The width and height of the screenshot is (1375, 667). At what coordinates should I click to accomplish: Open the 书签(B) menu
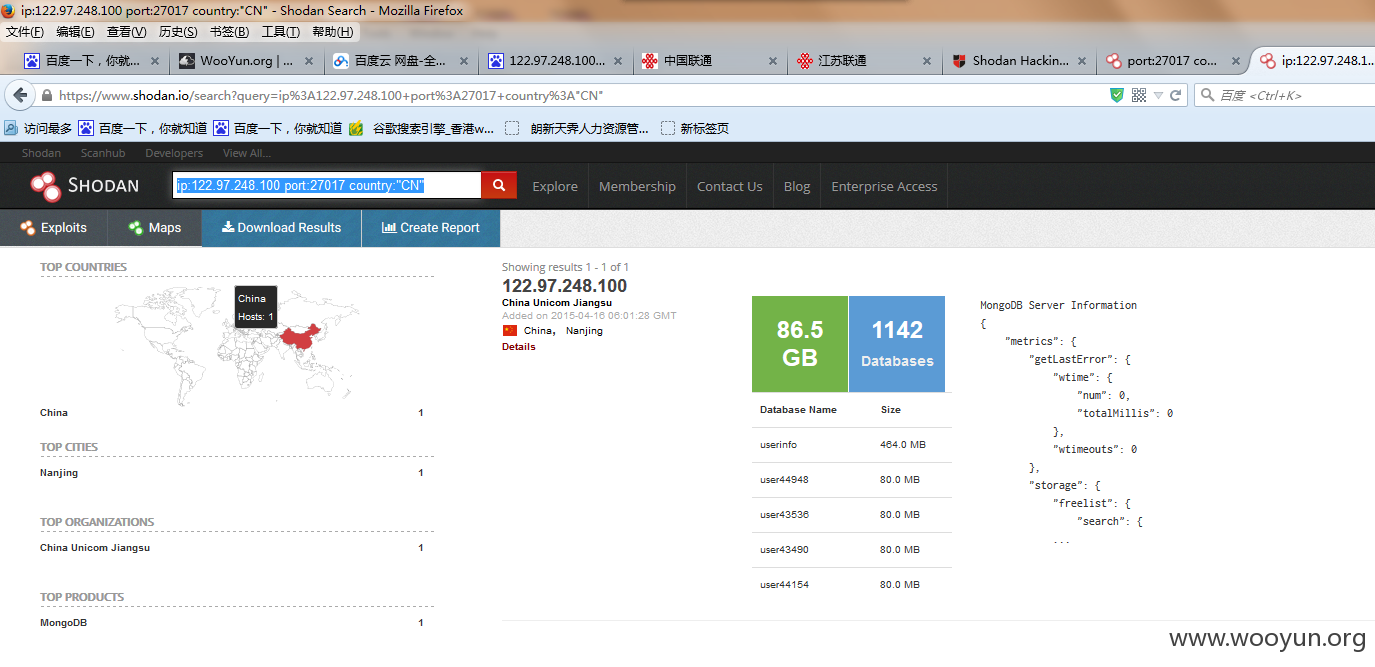[230, 32]
